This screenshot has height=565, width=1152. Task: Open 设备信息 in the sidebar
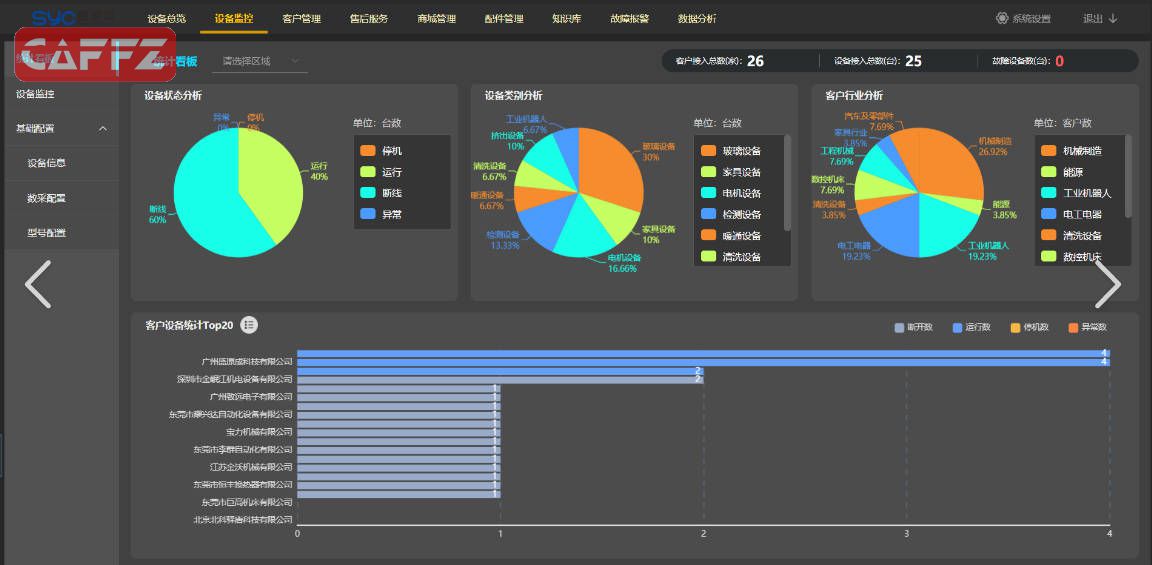(x=47, y=163)
